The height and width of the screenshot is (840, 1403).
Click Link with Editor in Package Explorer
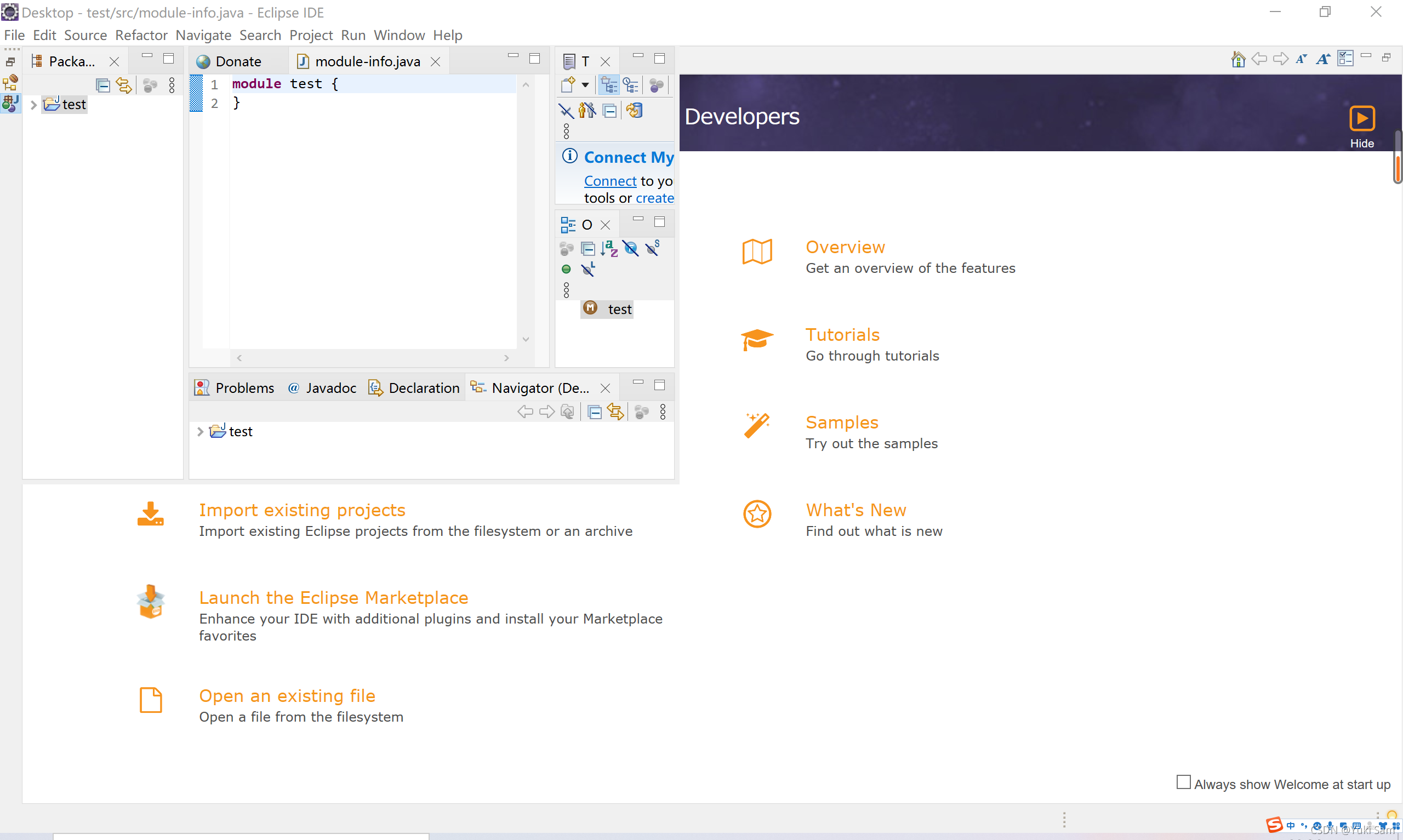(123, 85)
